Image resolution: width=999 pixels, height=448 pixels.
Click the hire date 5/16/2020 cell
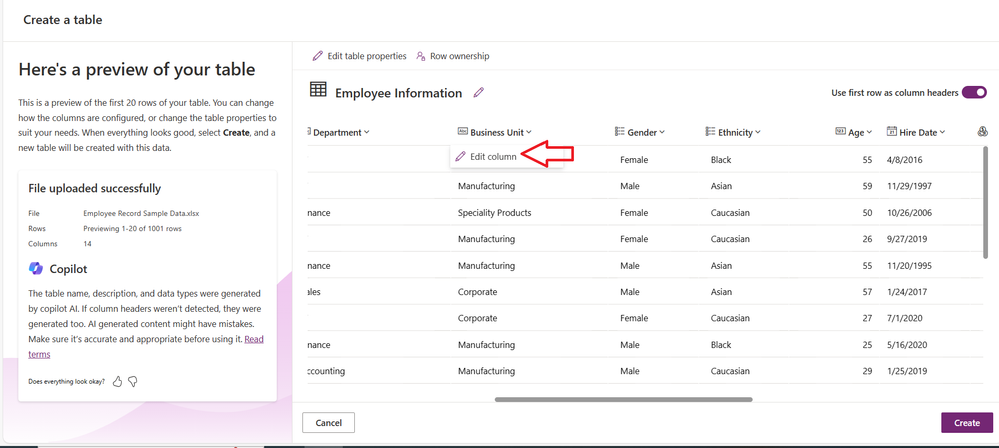click(x=907, y=345)
